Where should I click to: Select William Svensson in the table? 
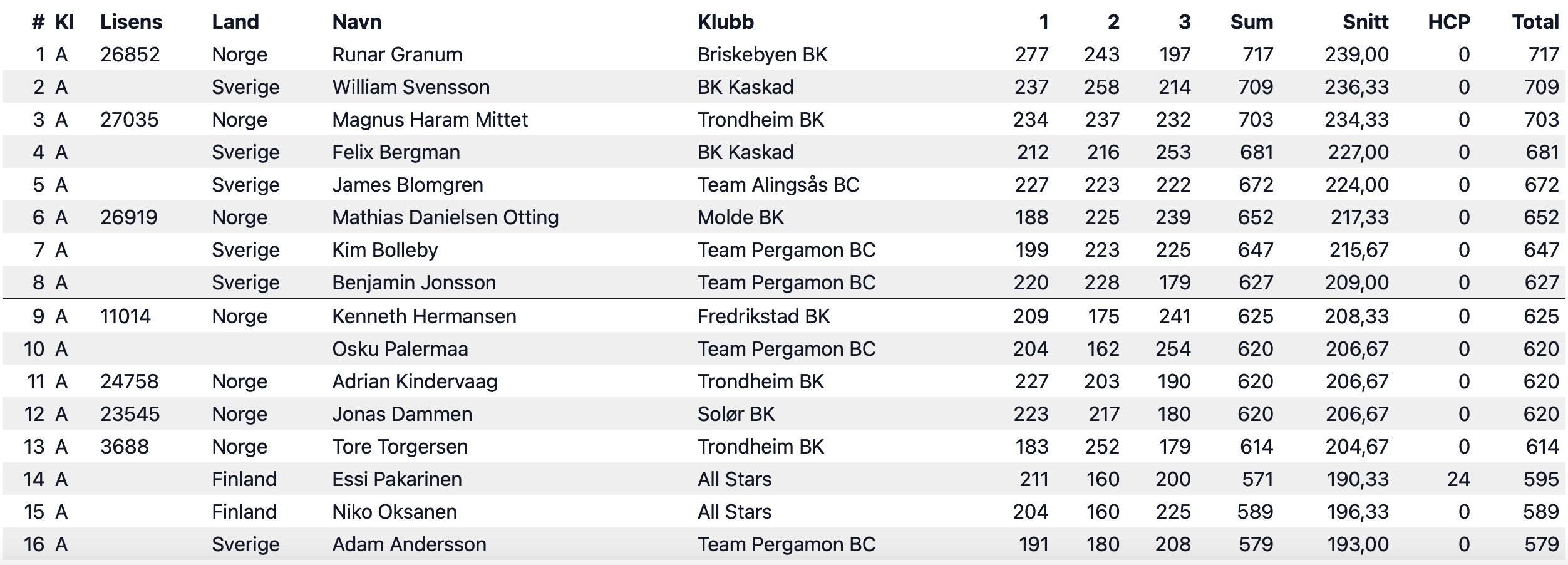point(411,87)
